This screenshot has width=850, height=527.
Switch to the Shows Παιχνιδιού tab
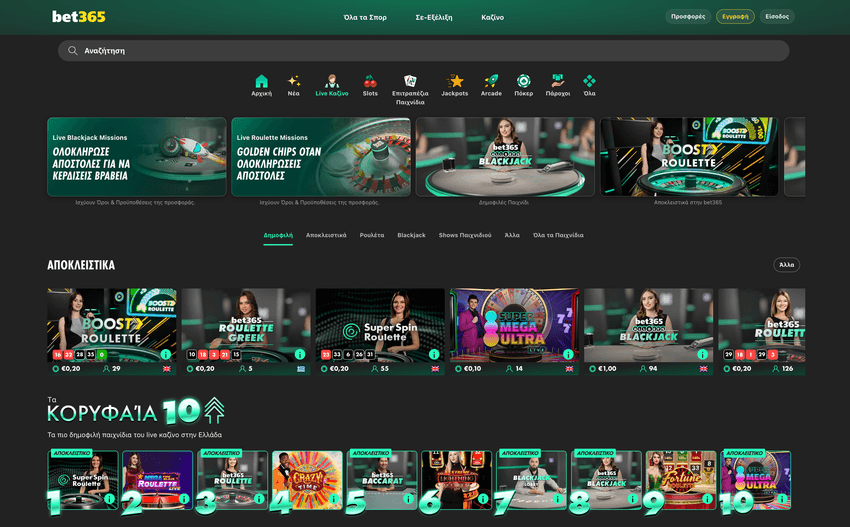coord(465,235)
